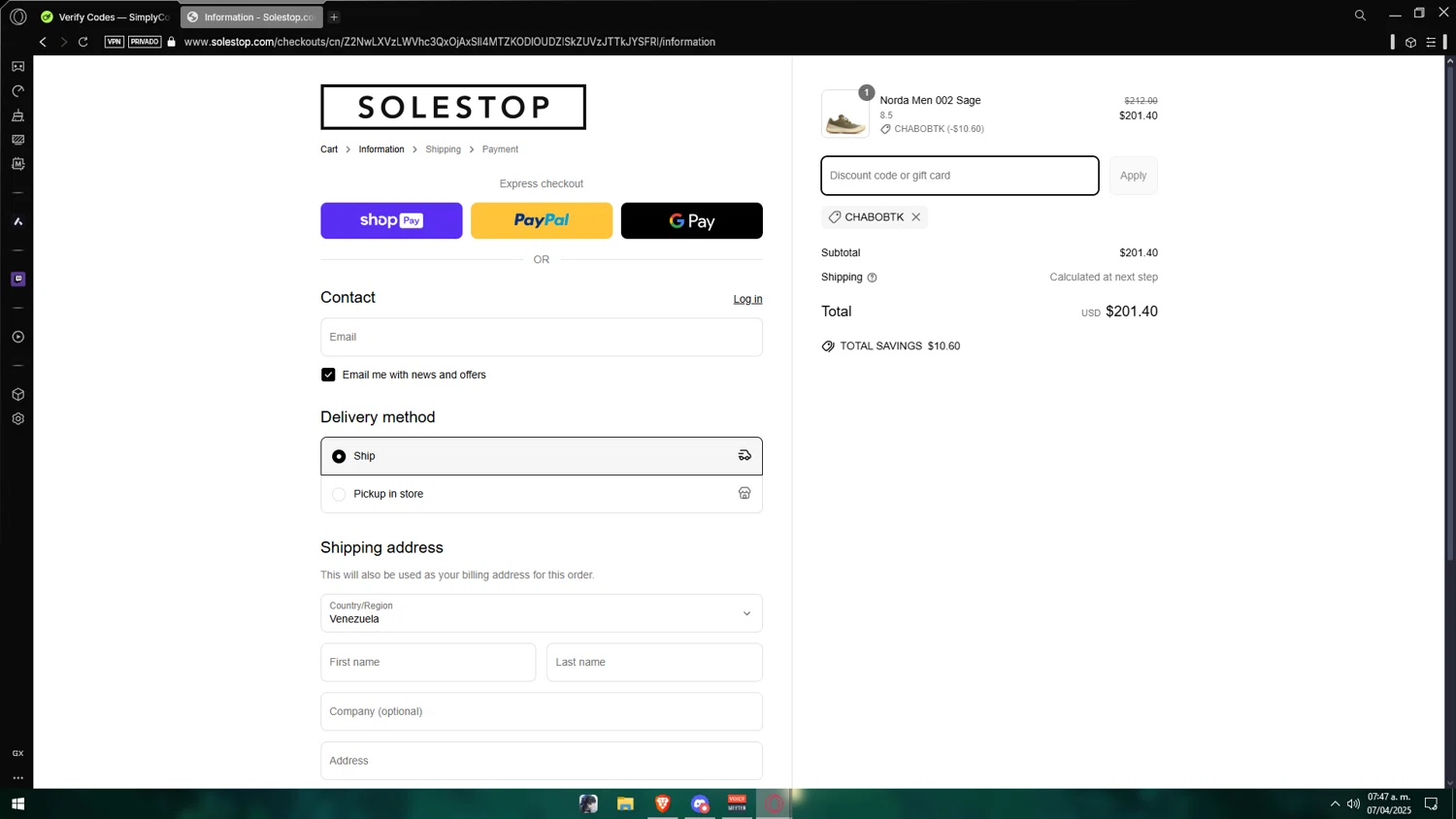The width and height of the screenshot is (1456, 819).
Task: Click the Payment breadcrumb step
Action: [x=500, y=149]
